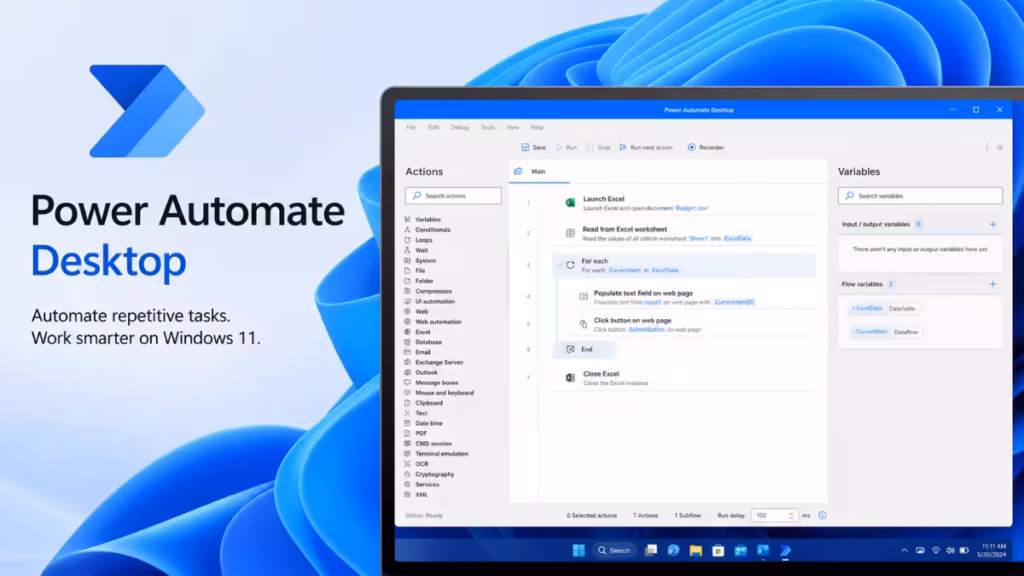Click the Cryptography category icon
Viewport: 1024px width, 576px height.
coord(408,474)
